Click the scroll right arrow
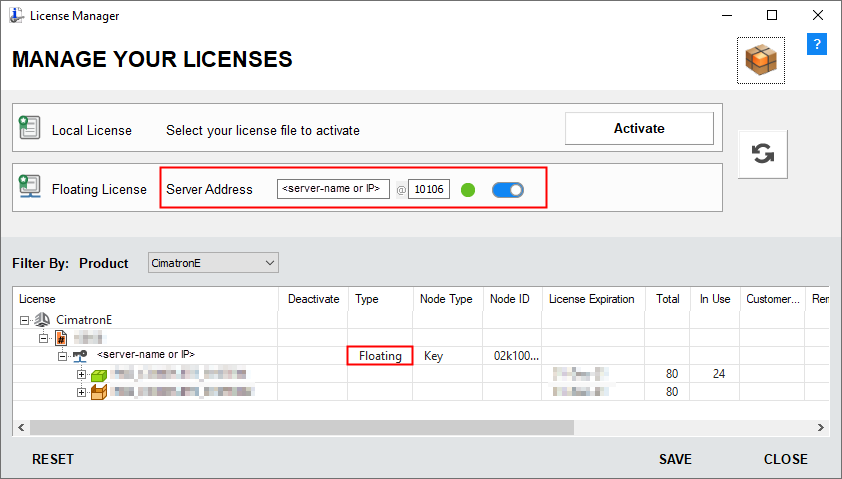This screenshot has width=842, height=479. tap(821, 427)
